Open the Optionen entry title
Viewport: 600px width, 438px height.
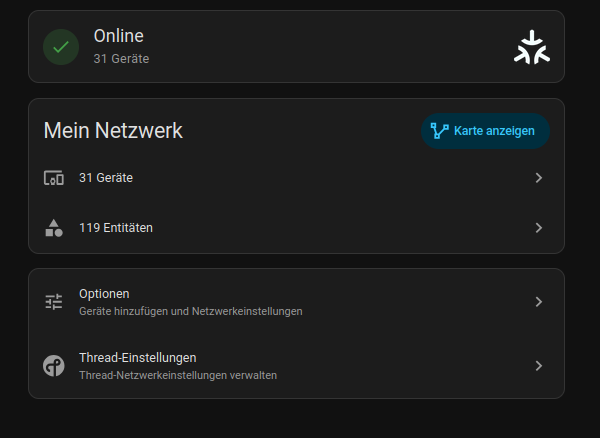pos(104,294)
